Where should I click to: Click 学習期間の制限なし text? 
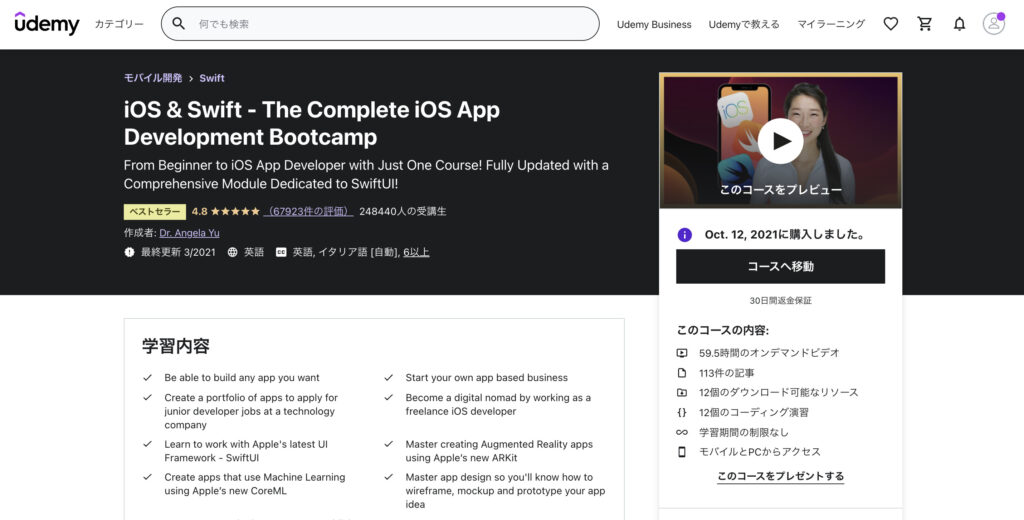(x=744, y=432)
